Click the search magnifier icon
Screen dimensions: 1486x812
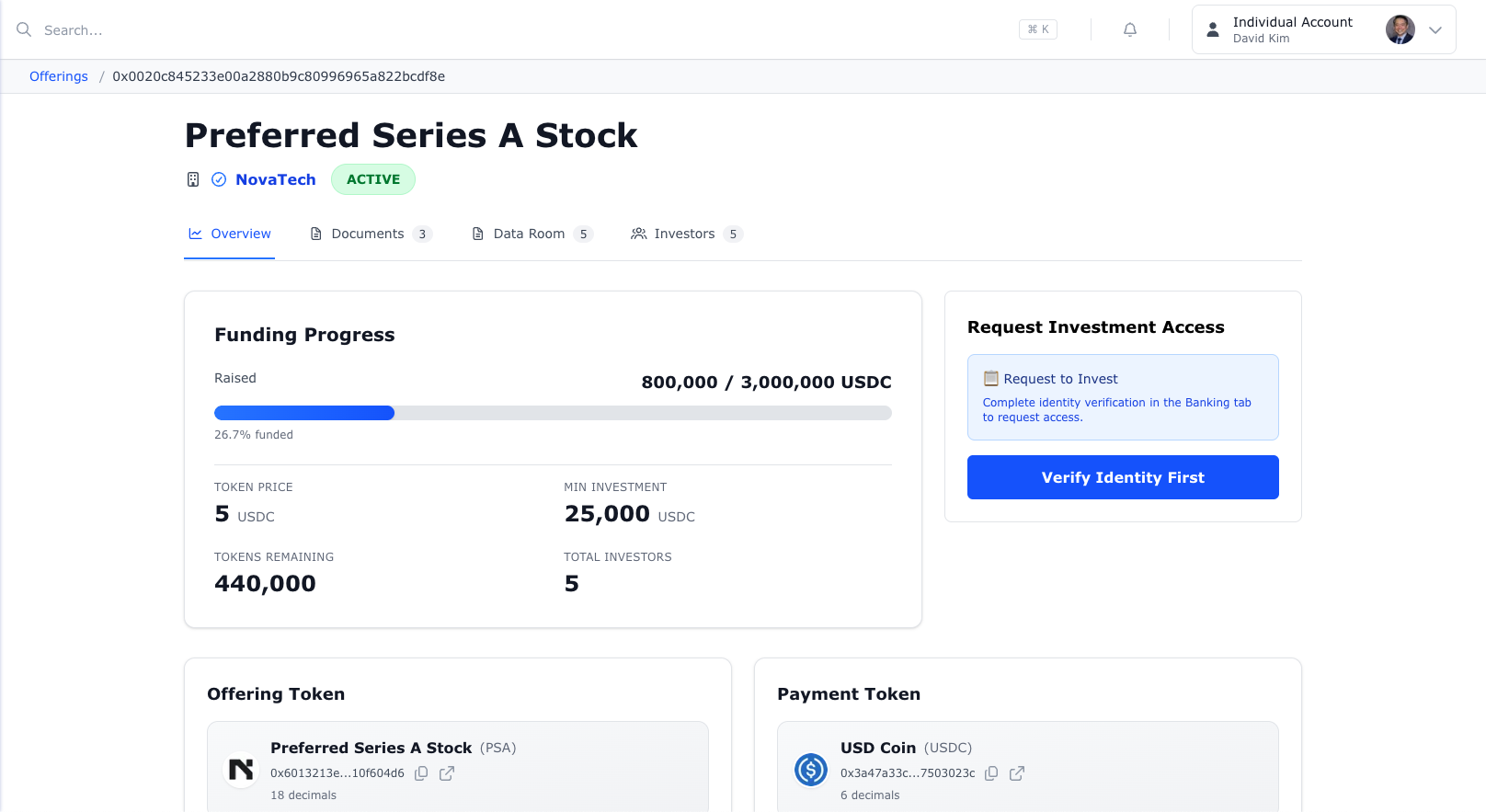coord(24,29)
